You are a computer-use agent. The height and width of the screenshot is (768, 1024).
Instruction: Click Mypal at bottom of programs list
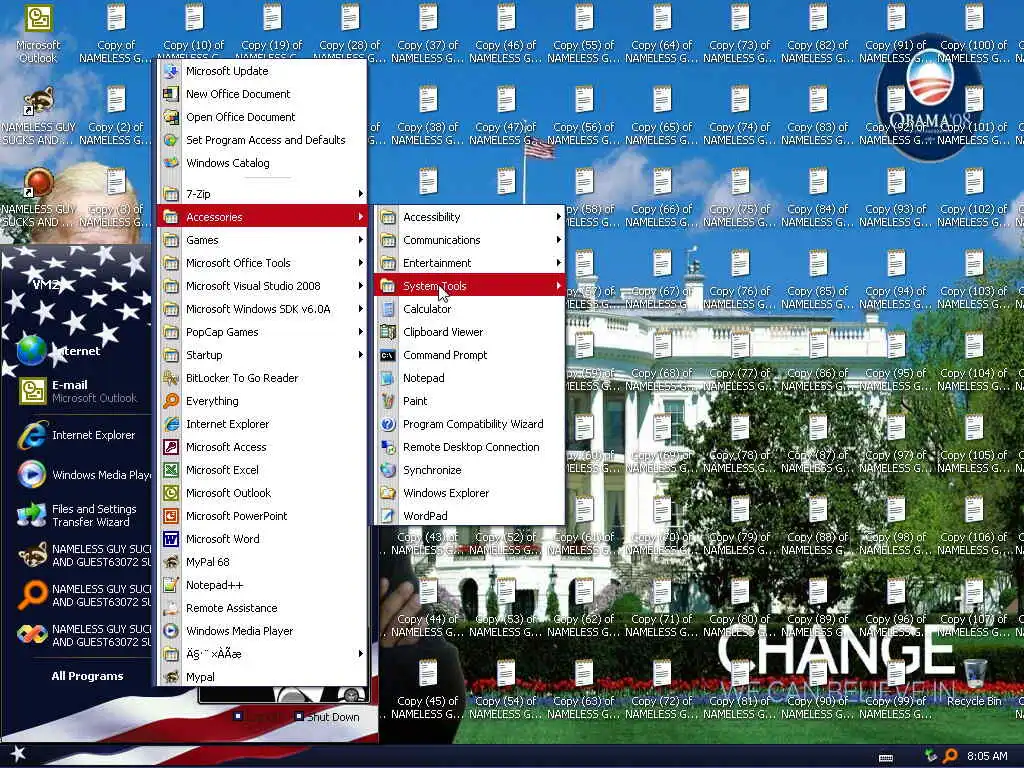pyautogui.click(x=262, y=677)
